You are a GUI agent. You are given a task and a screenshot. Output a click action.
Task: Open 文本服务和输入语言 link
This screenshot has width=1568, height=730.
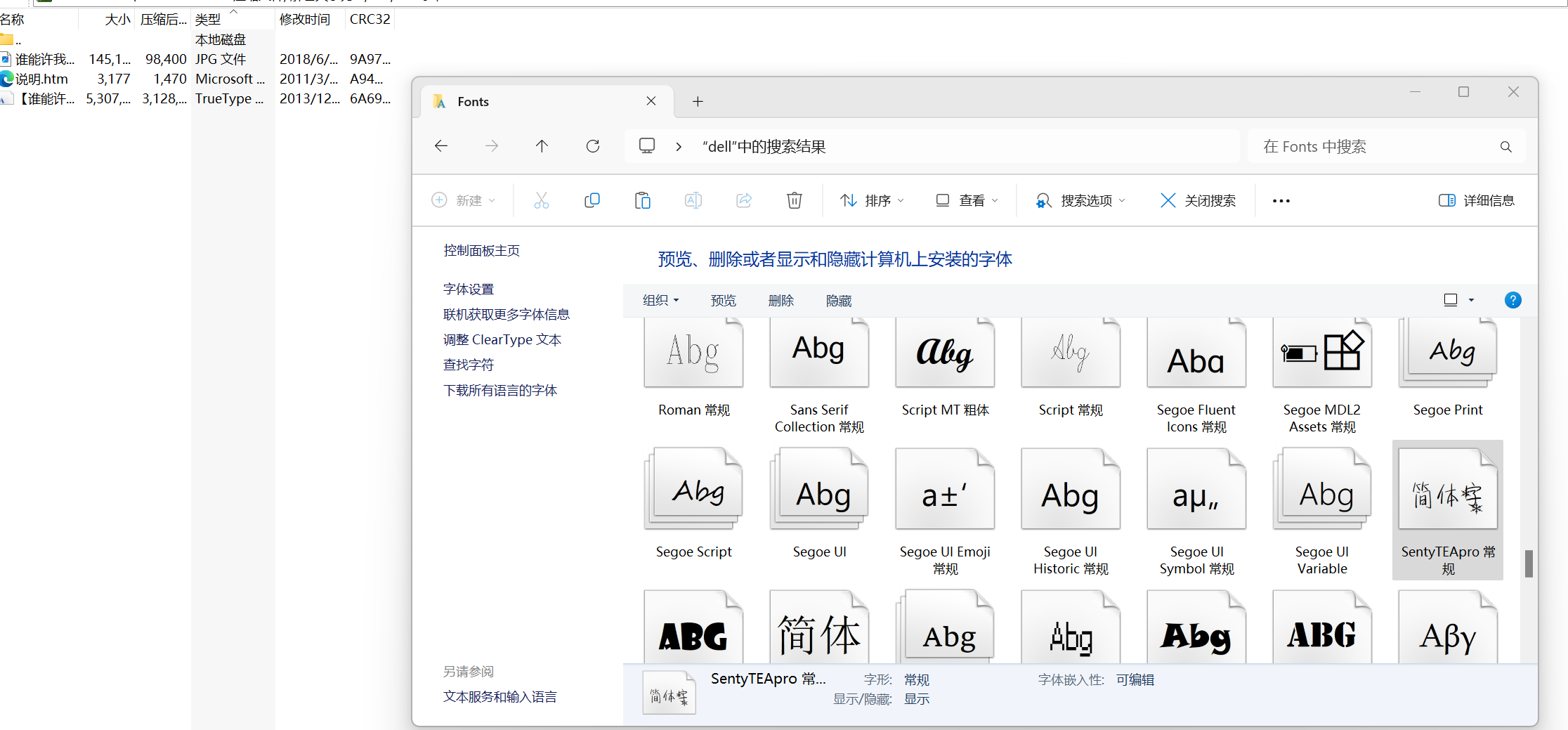500,697
